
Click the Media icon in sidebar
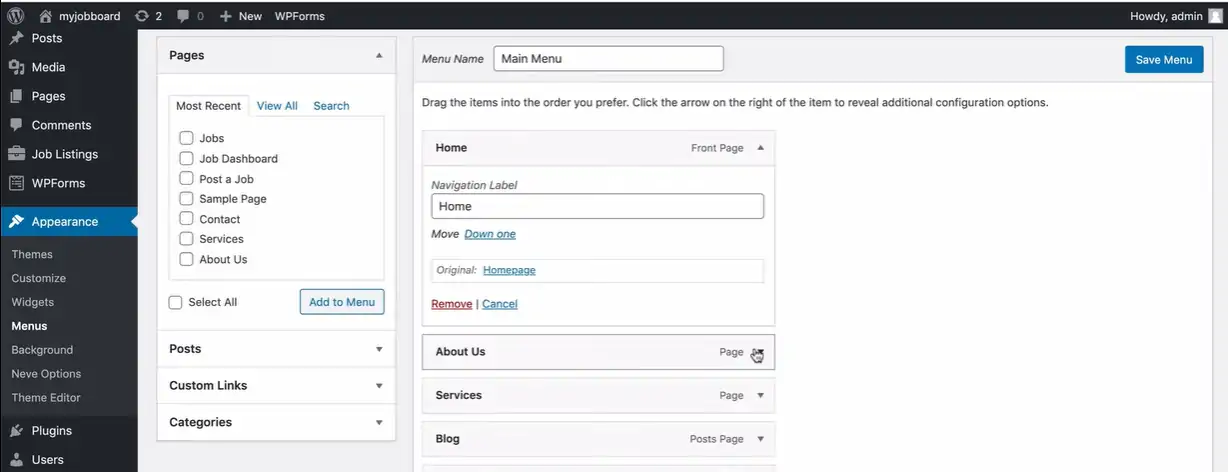coord(16,67)
